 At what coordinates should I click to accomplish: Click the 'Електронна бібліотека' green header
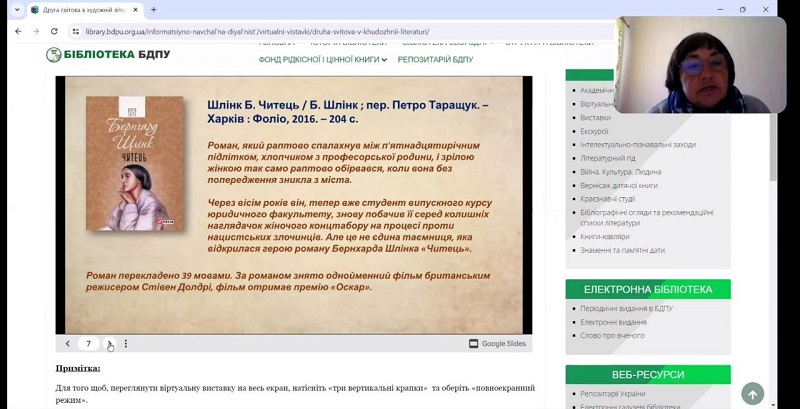coord(648,289)
